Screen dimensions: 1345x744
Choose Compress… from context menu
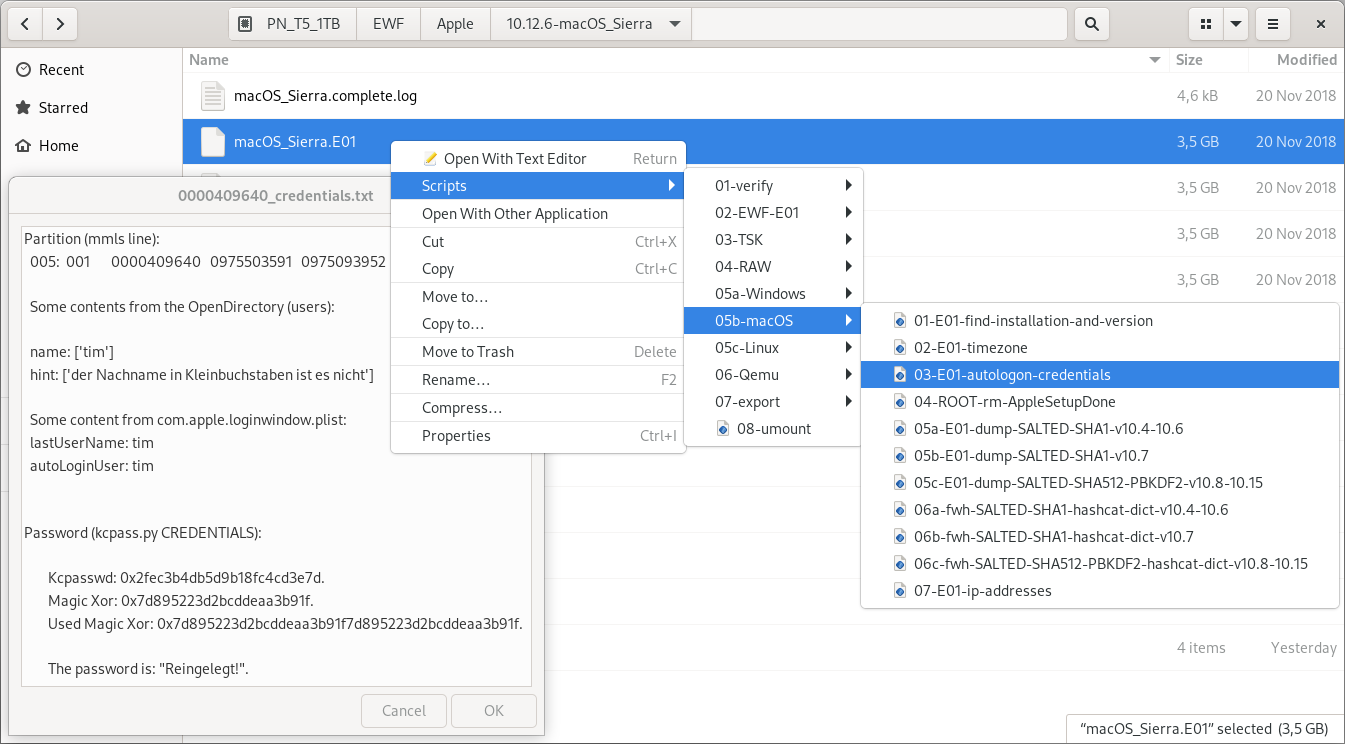pos(538,408)
